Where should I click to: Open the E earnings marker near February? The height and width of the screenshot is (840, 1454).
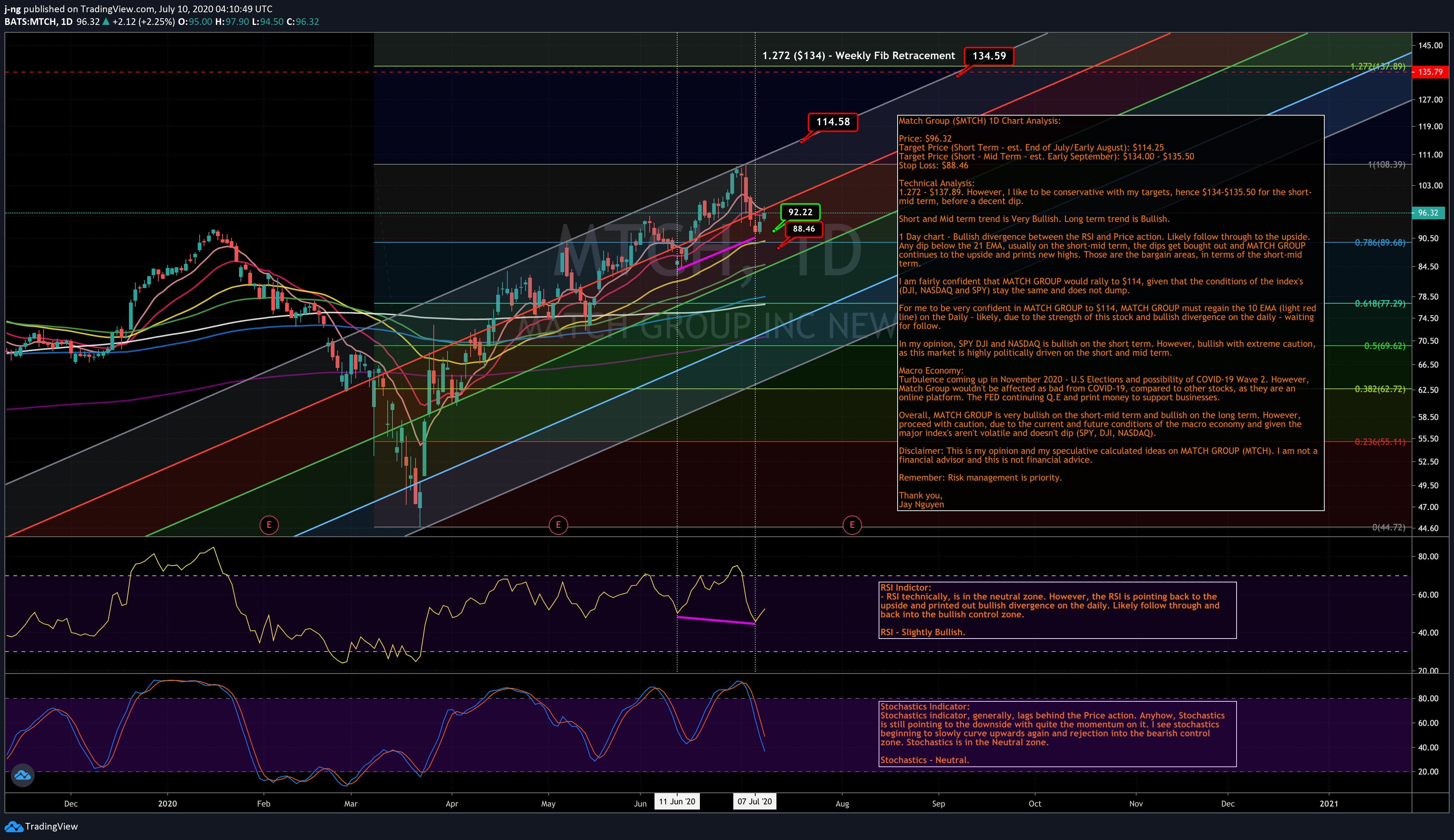click(x=269, y=525)
